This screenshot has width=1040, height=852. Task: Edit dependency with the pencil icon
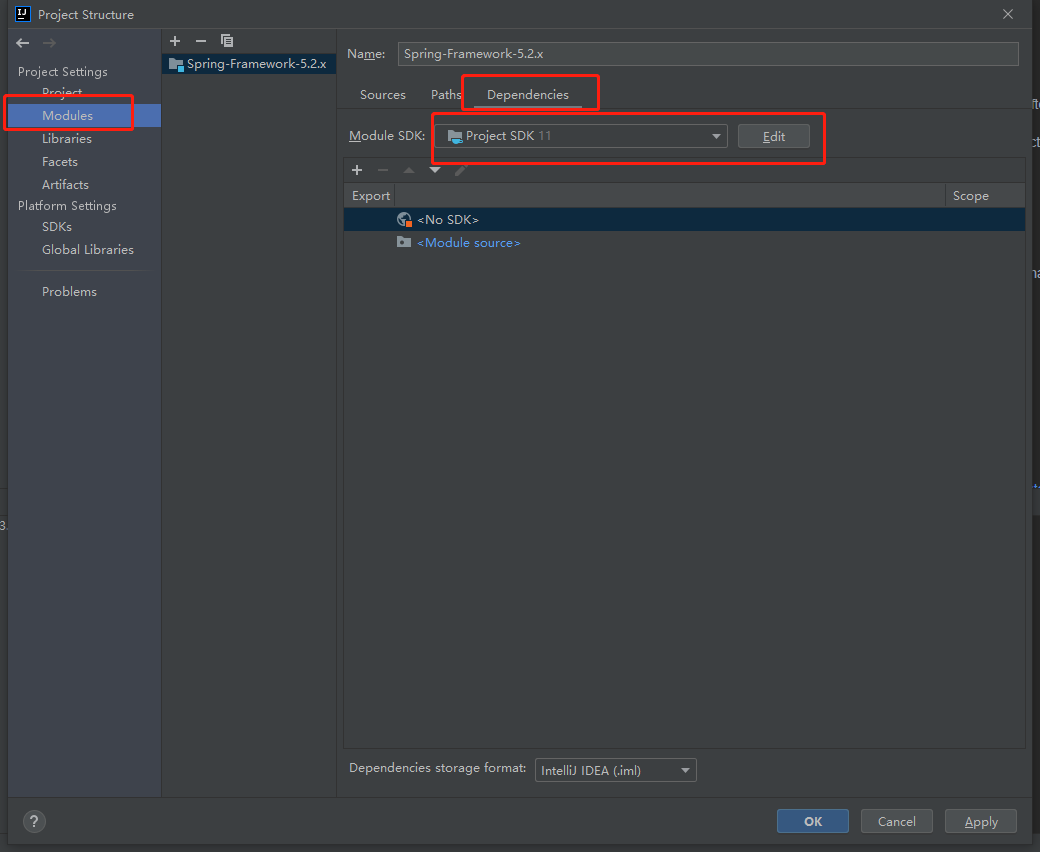click(461, 170)
